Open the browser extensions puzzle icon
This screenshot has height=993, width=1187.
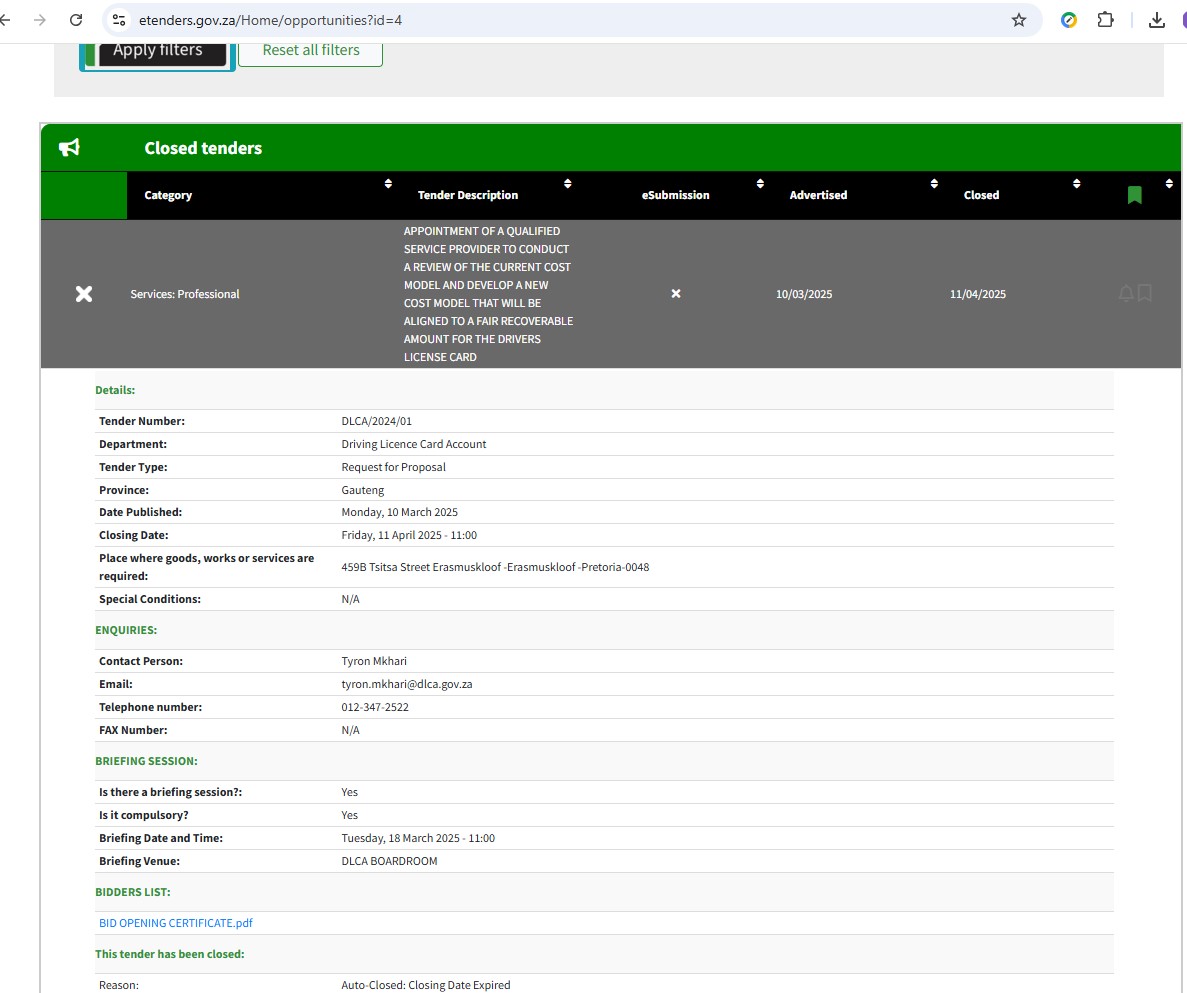pyautogui.click(x=1105, y=20)
